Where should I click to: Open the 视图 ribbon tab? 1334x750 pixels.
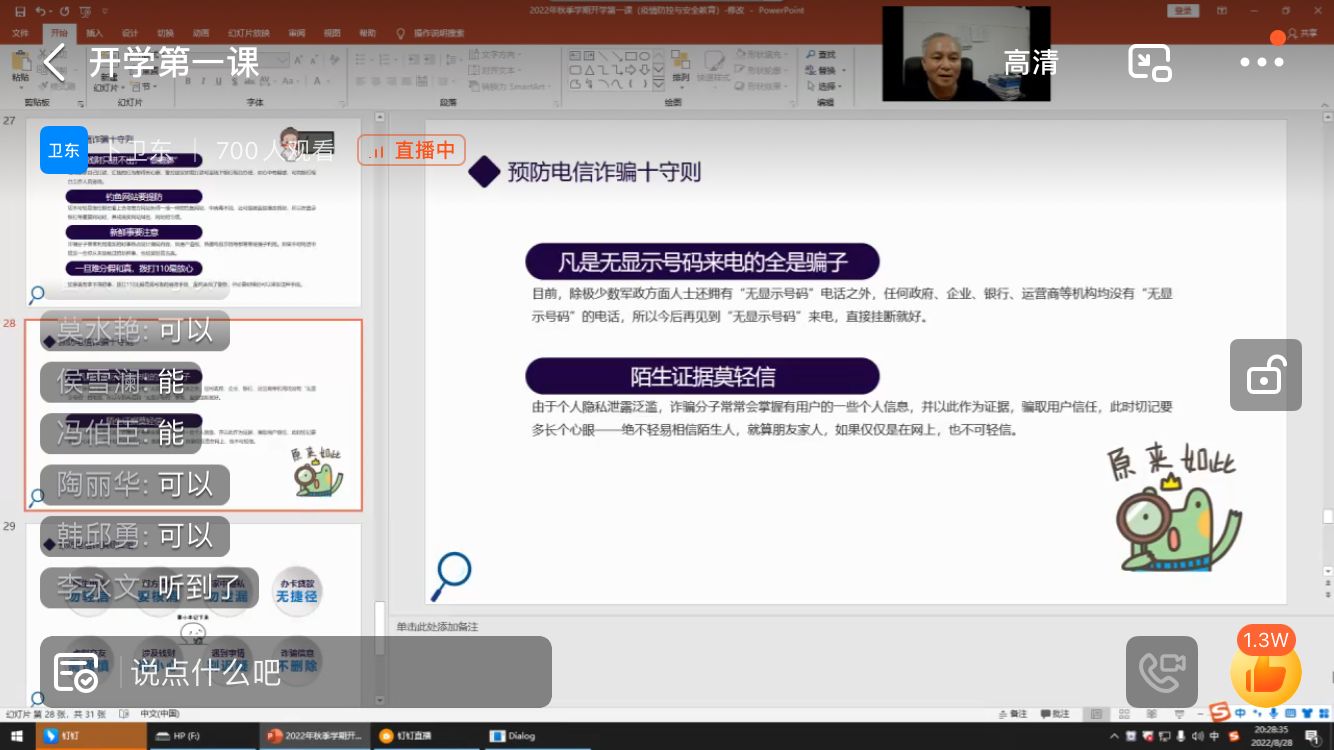(x=332, y=33)
